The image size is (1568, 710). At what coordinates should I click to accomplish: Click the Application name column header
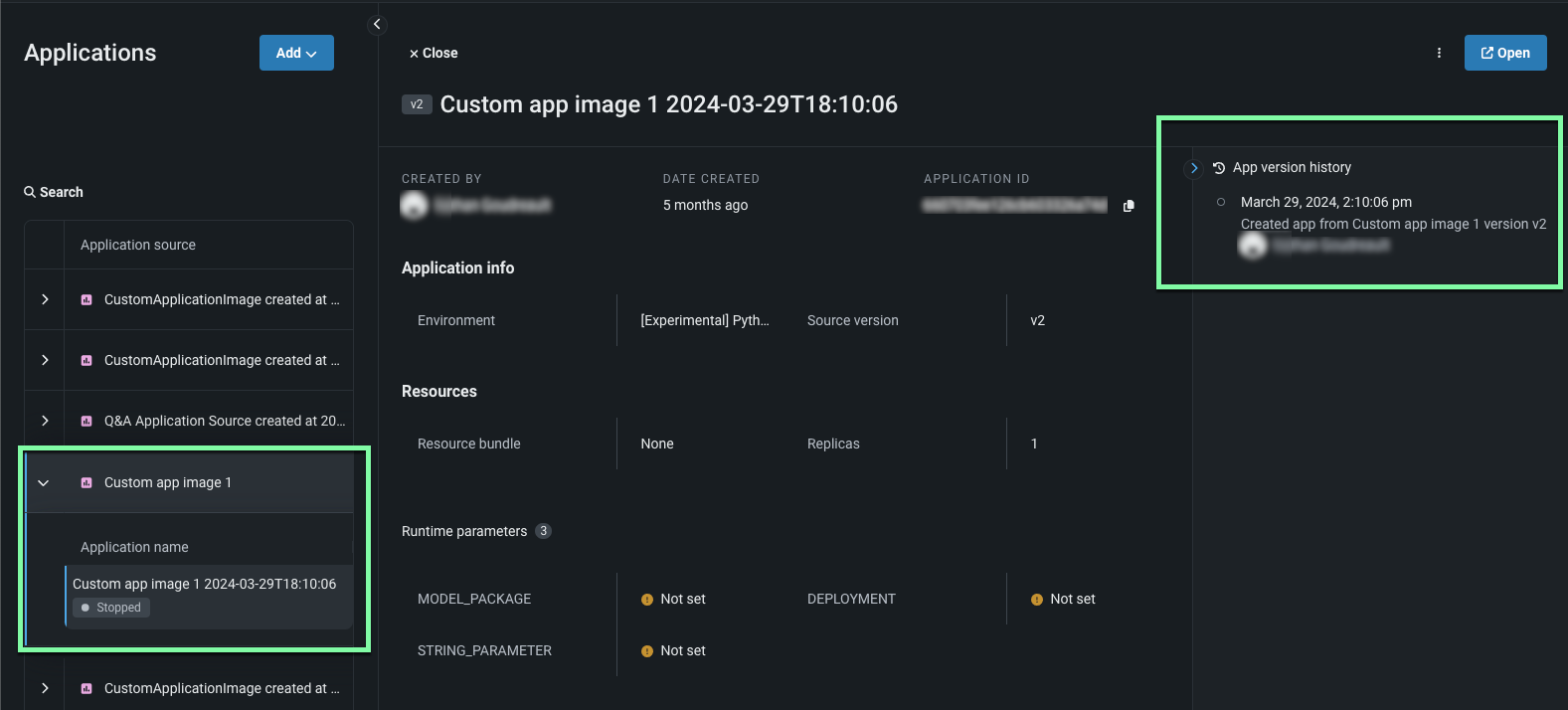coord(134,547)
